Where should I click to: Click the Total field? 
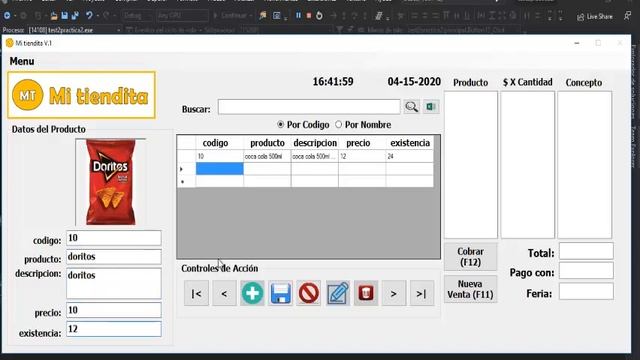586,251
